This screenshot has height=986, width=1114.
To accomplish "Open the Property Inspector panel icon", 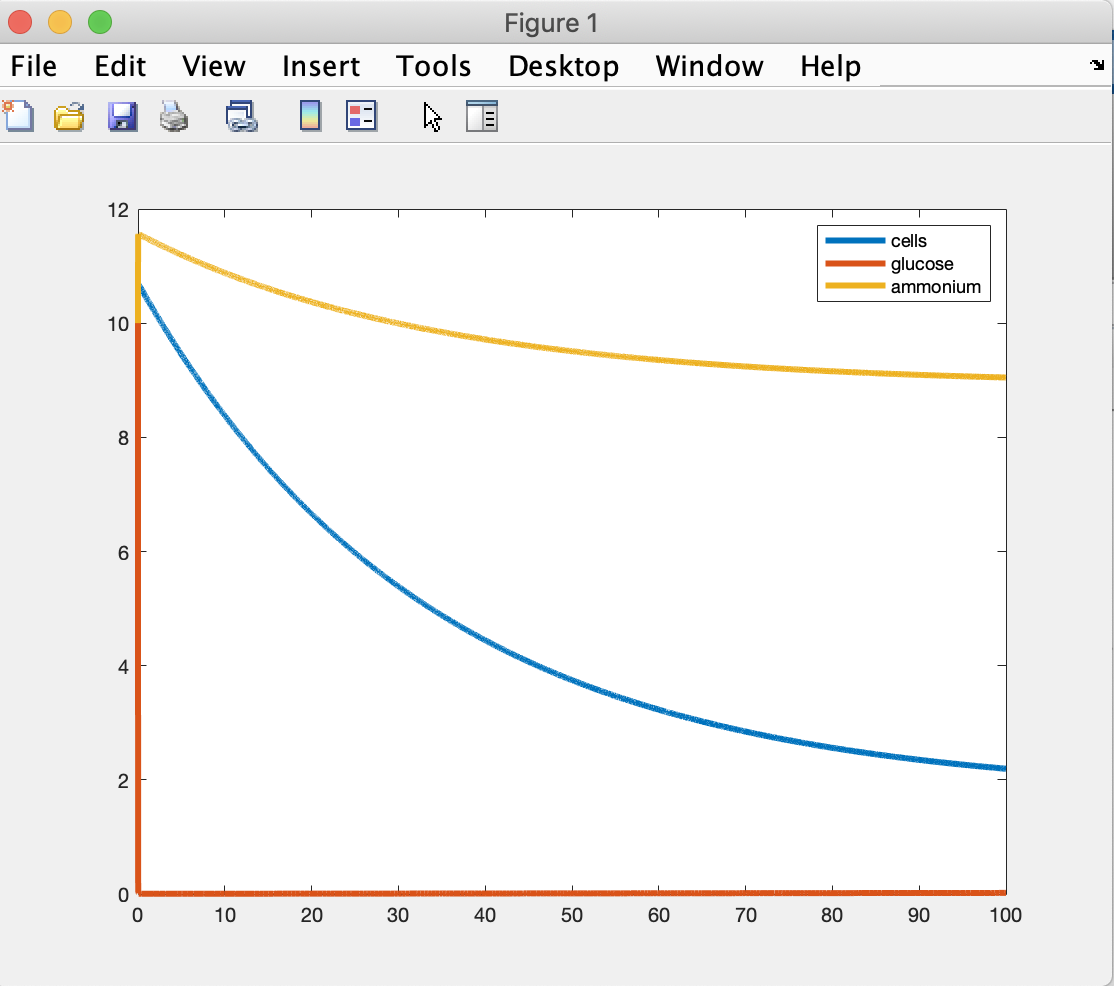I will click(482, 117).
